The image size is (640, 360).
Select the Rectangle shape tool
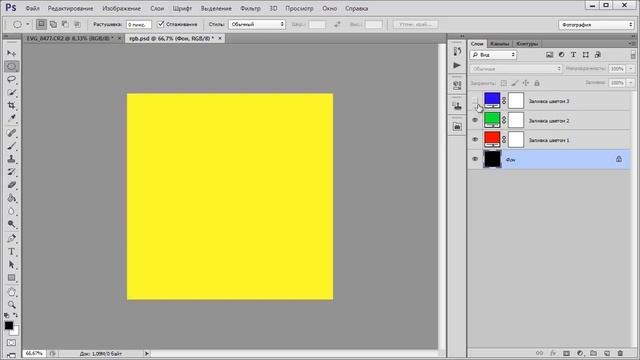11,278
